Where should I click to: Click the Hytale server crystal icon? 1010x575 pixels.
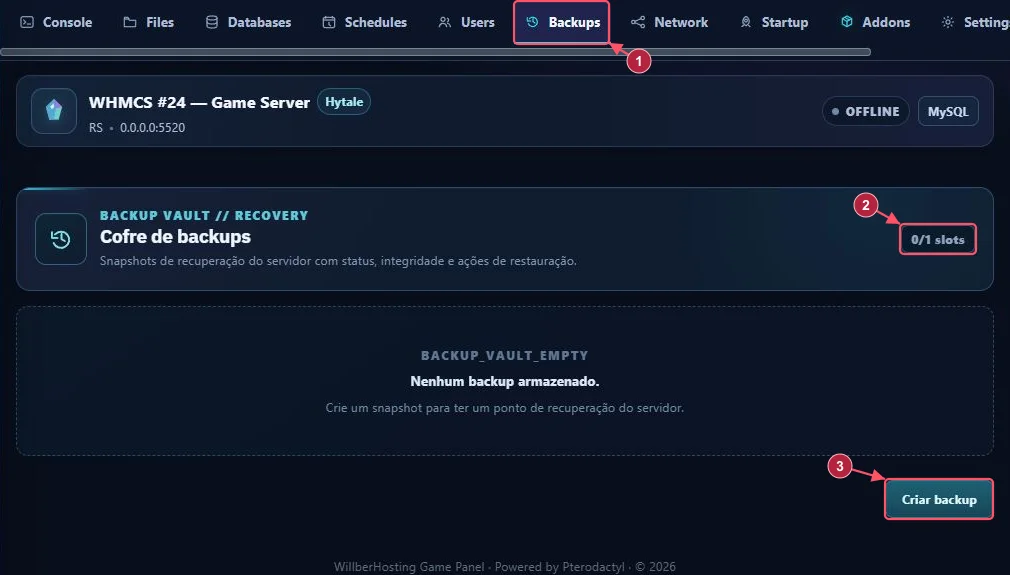pyautogui.click(x=54, y=111)
